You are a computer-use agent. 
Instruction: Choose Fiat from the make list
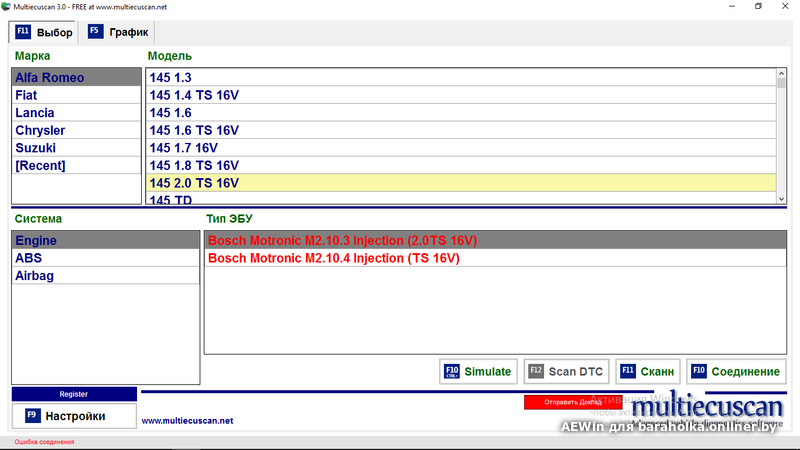pos(77,95)
